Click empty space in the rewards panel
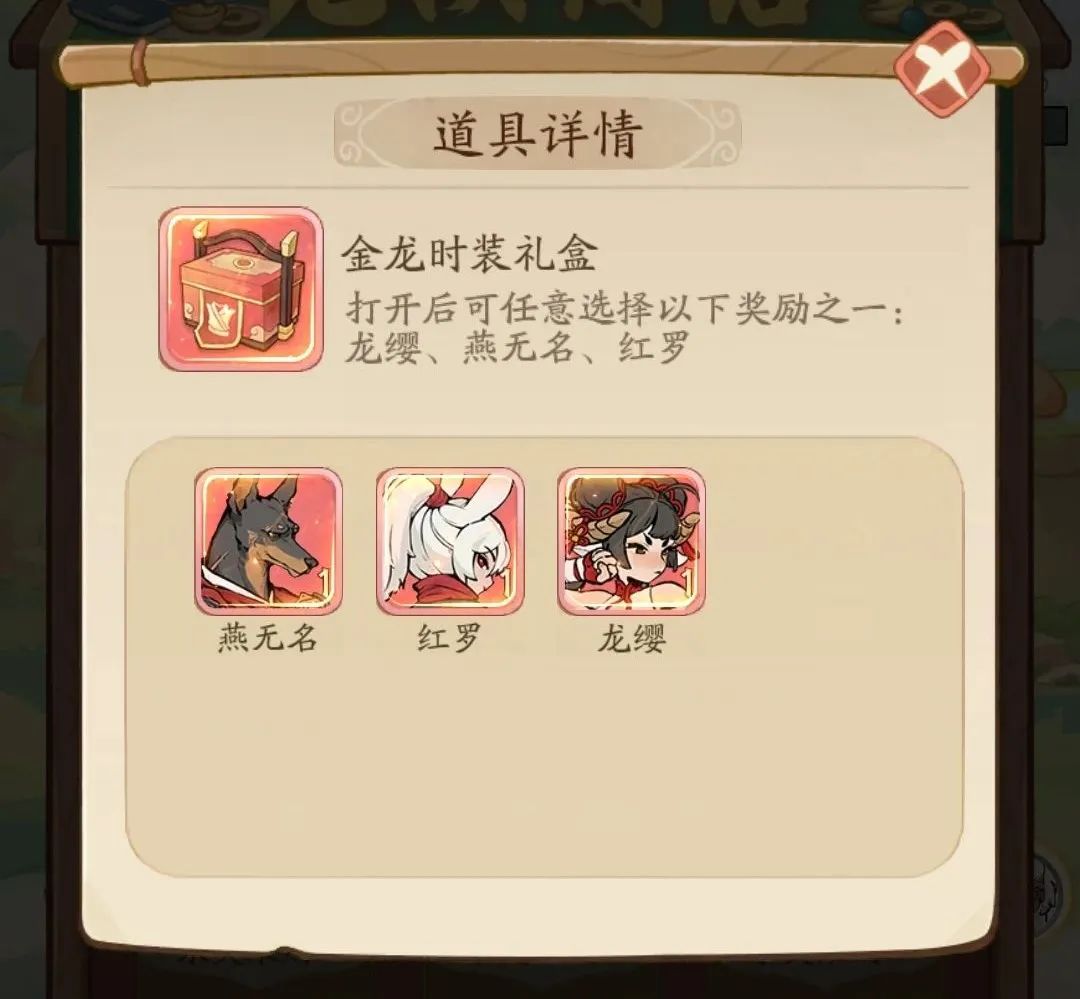This screenshot has width=1080, height=999. coord(544,758)
